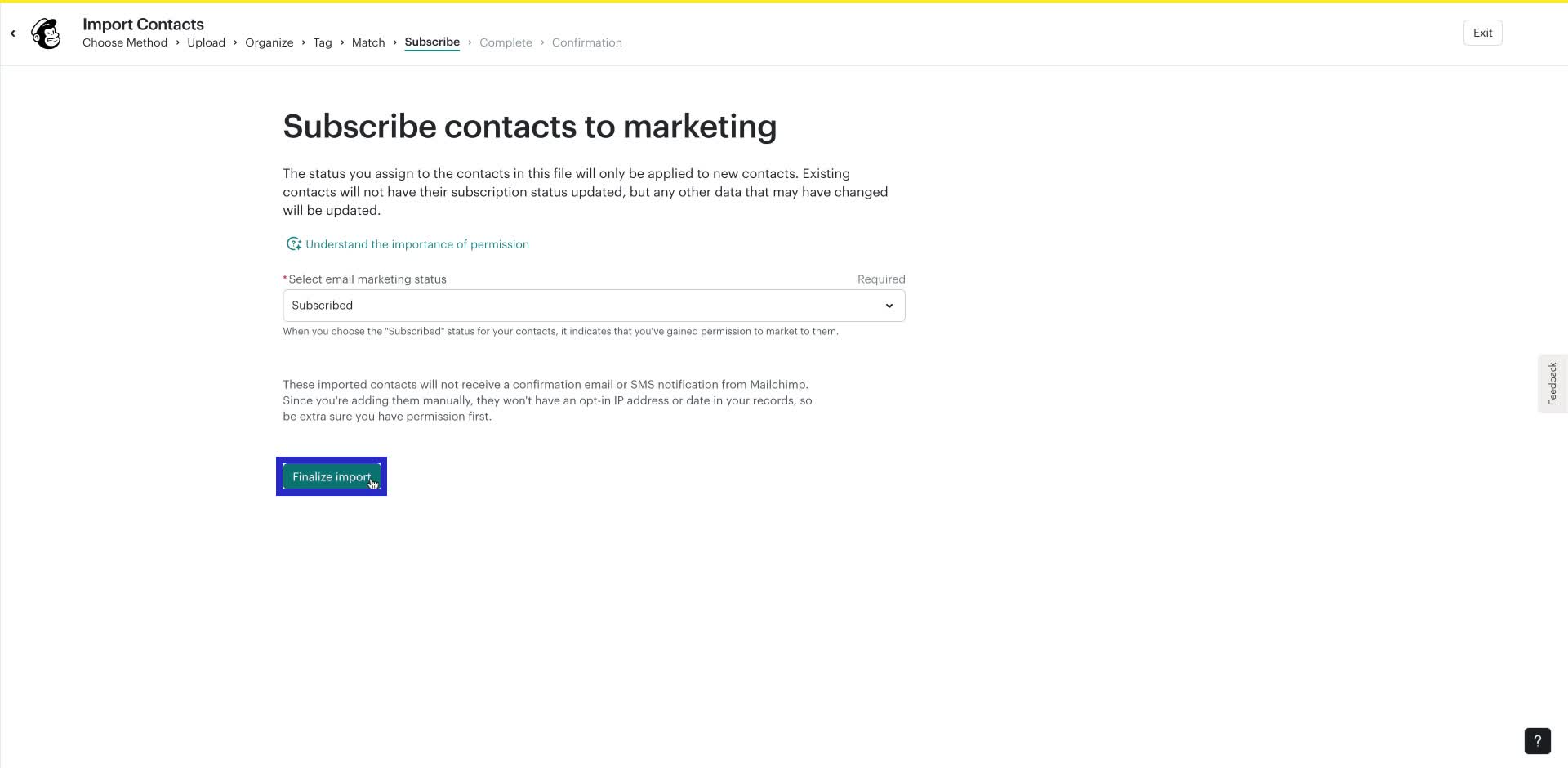Click the Confirmation breadcrumb label
Image resolution: width=1568 pixels, height=768 pixels.
tap(586, 42)
